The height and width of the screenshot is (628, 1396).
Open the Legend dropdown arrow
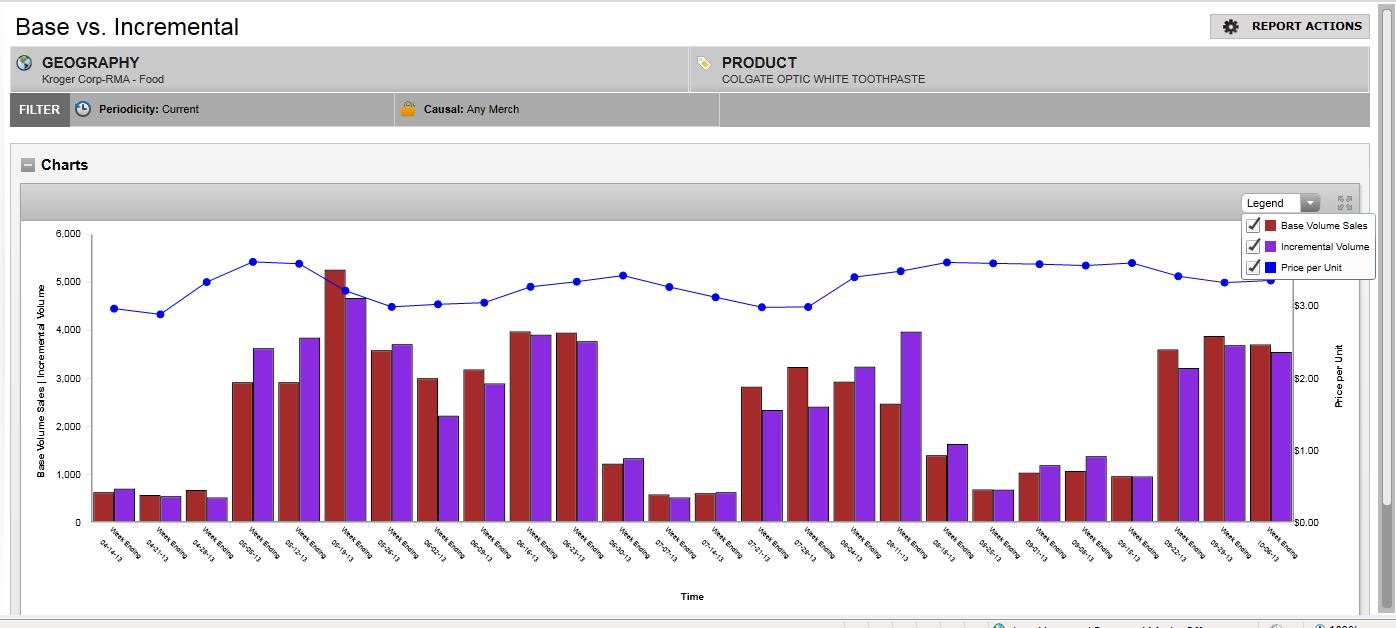[1310, 203]
